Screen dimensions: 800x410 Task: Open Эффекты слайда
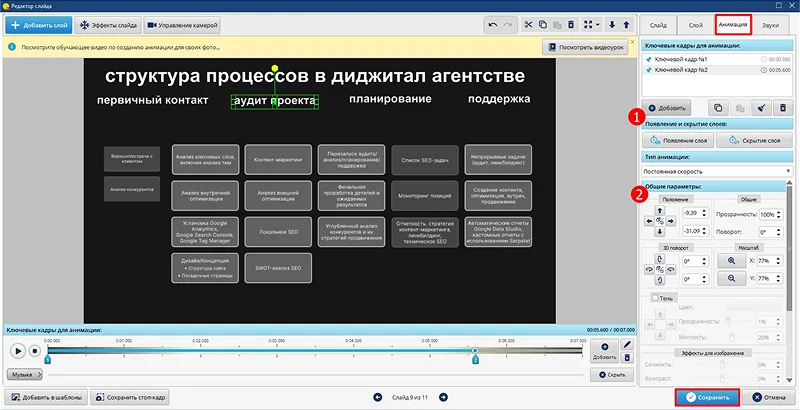[108, 25]
